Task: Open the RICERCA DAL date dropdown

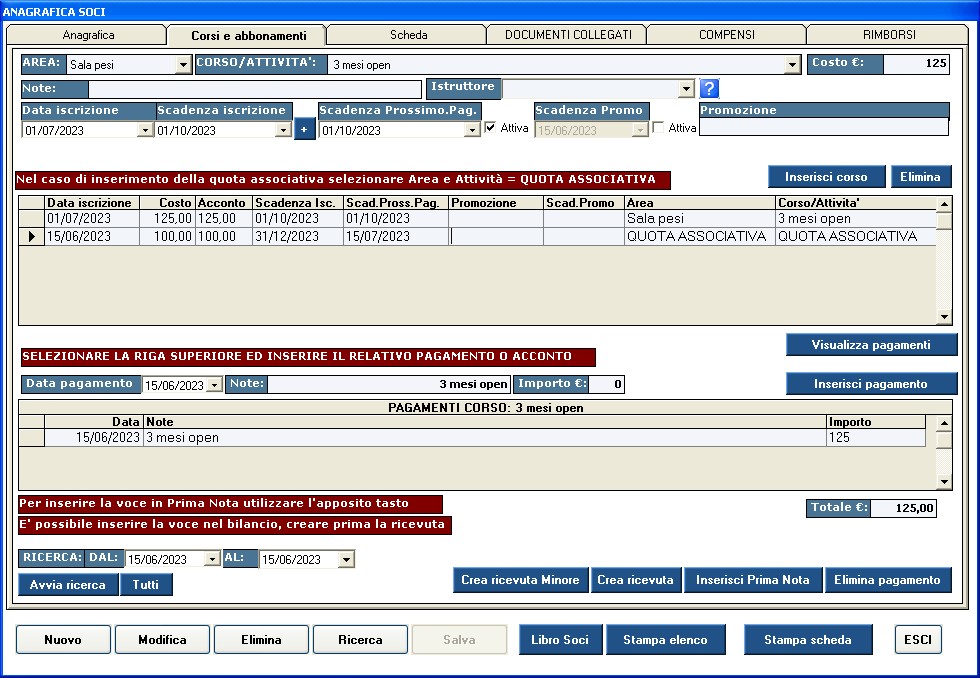Action: (x=212, y=559)
